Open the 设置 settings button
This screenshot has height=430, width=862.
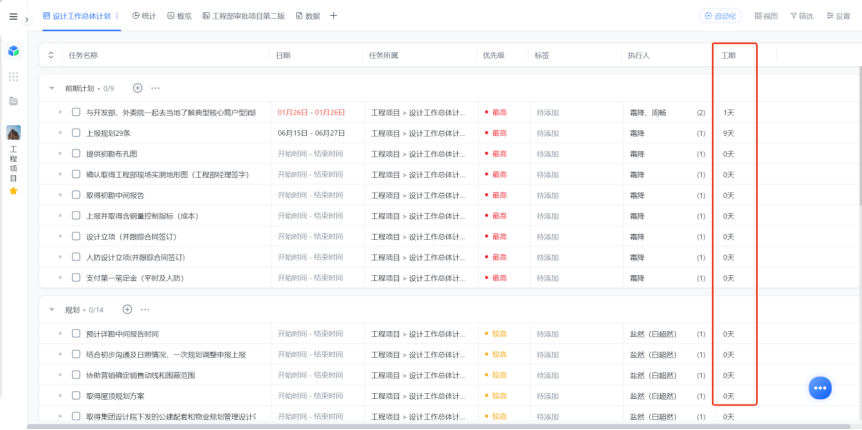point(838,16)
